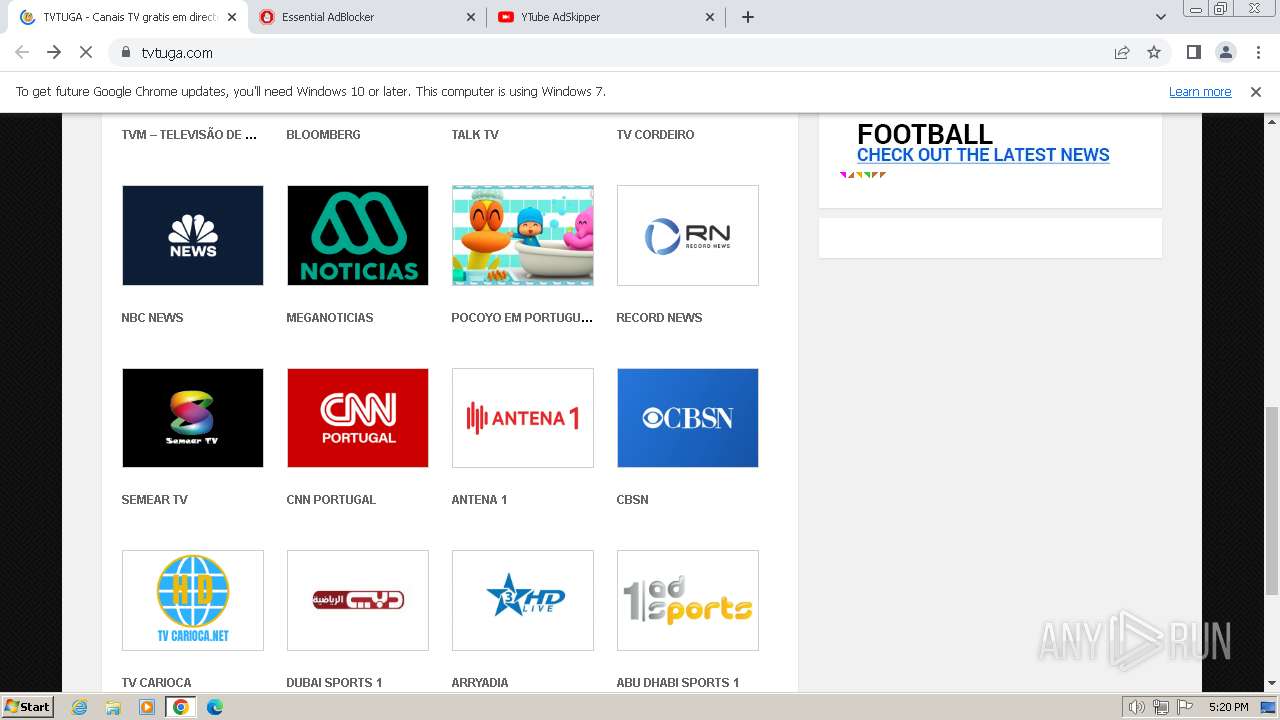Stop loading the page

point(86,52)
